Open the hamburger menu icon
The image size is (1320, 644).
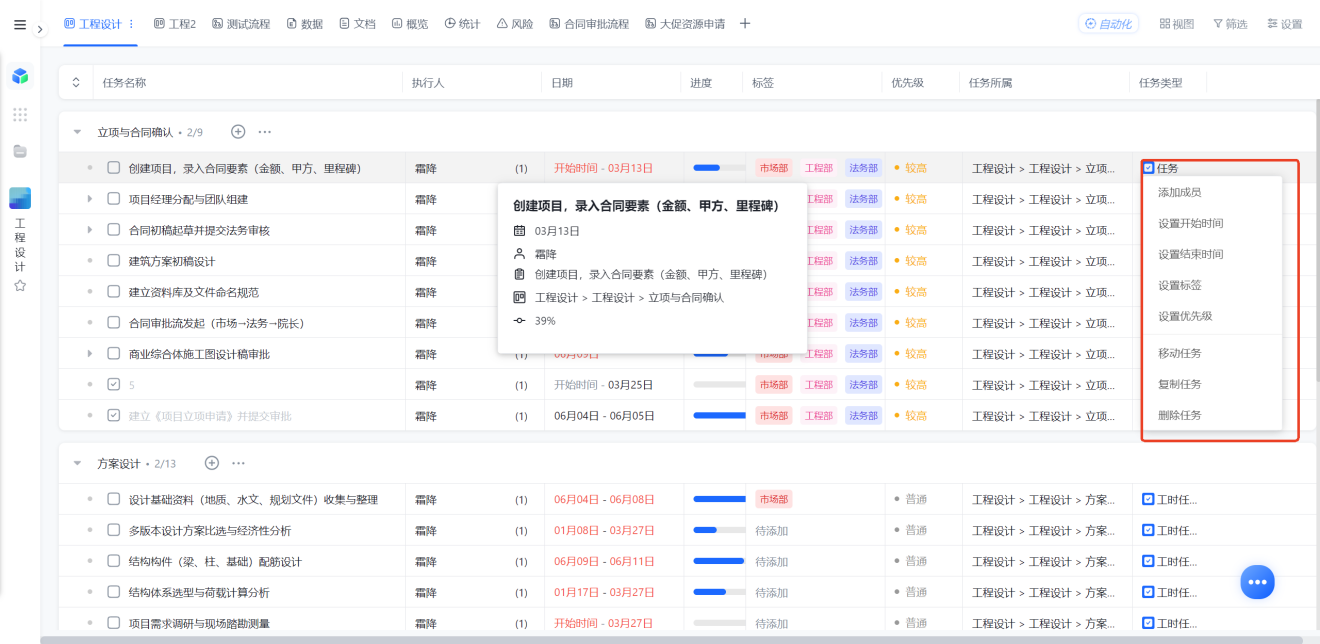pos(20,25)
